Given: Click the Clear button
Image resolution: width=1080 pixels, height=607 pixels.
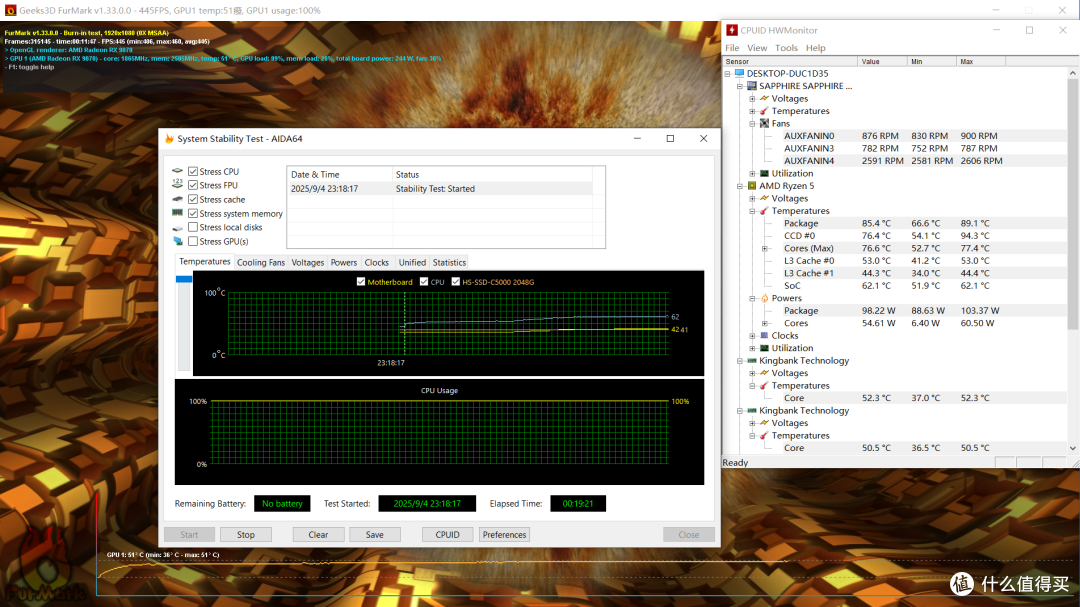Looking at the screenshot, I should (x=318, y=535).
